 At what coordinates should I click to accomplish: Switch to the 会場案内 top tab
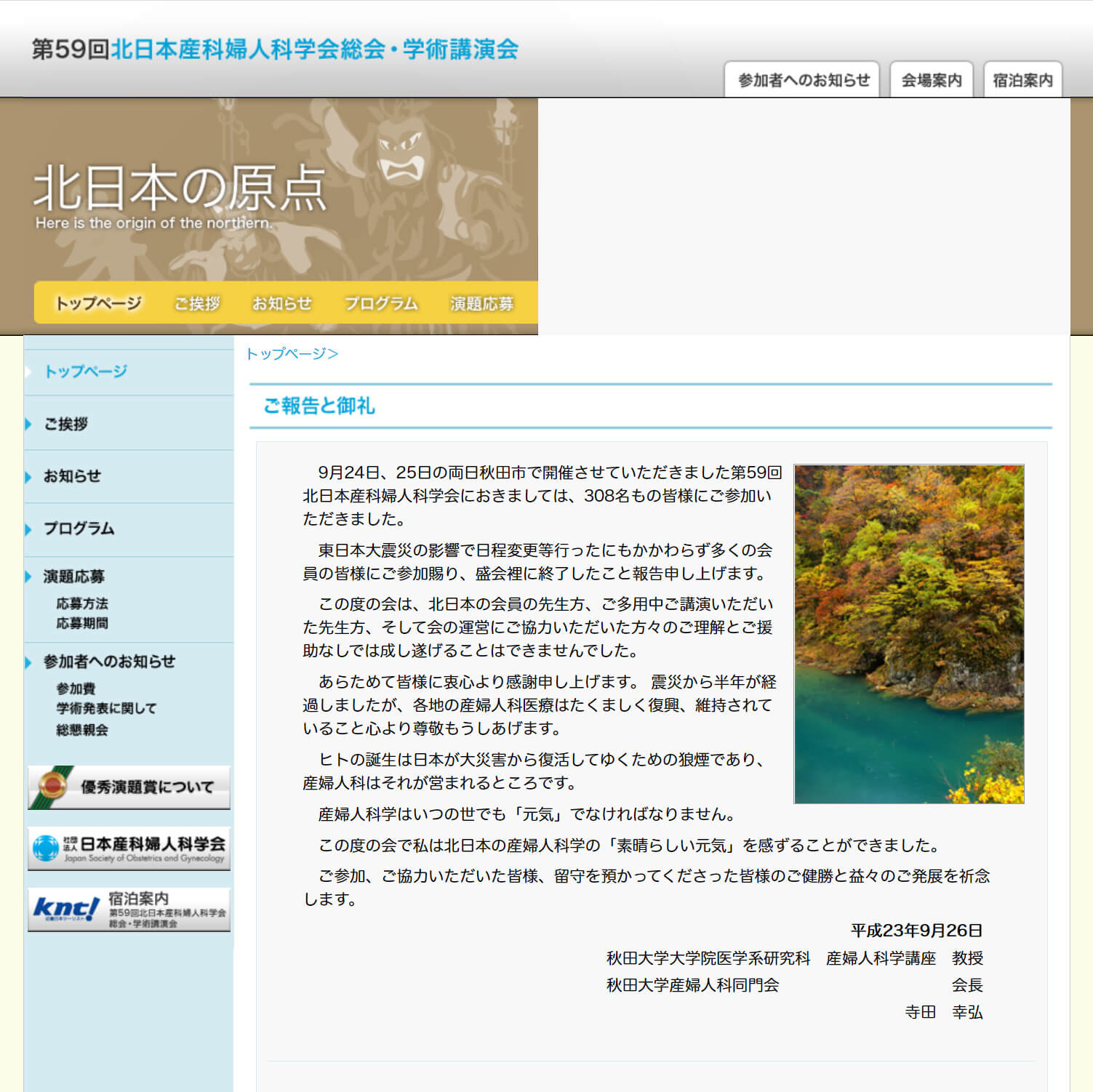931,80
